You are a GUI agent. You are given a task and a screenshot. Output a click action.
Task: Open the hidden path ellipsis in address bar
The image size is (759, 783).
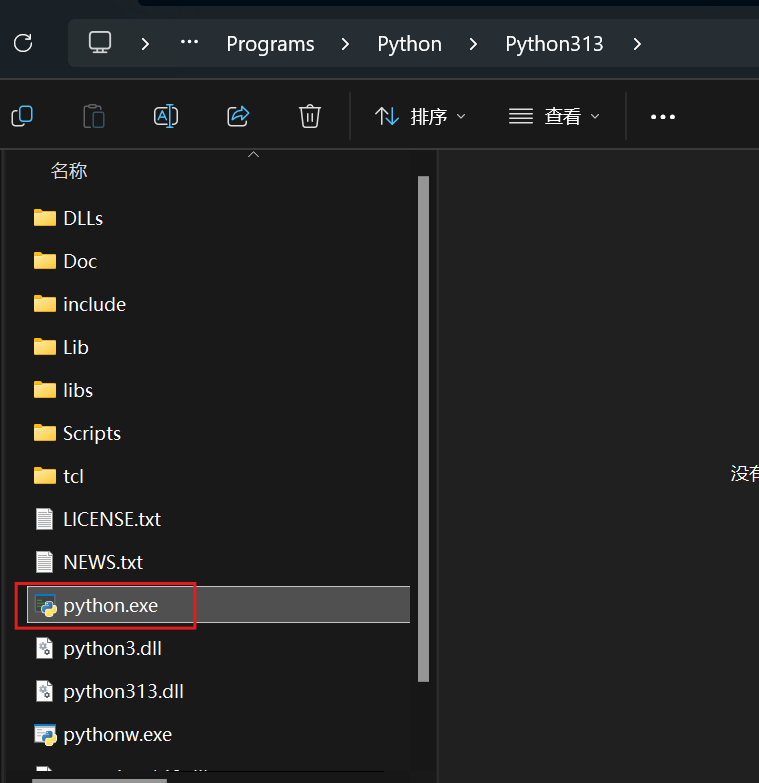tap(189, 42)
